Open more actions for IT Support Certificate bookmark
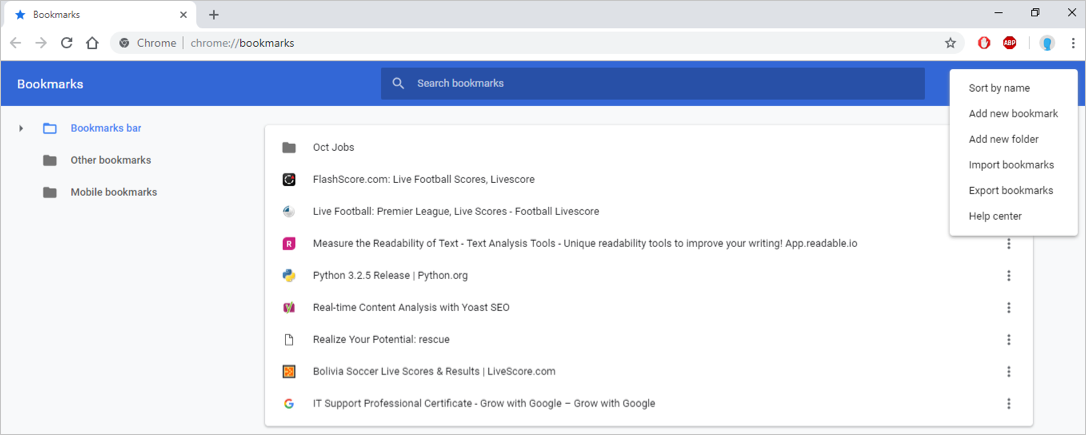Screen dimensions: 1086x435 pos(1009,404)
